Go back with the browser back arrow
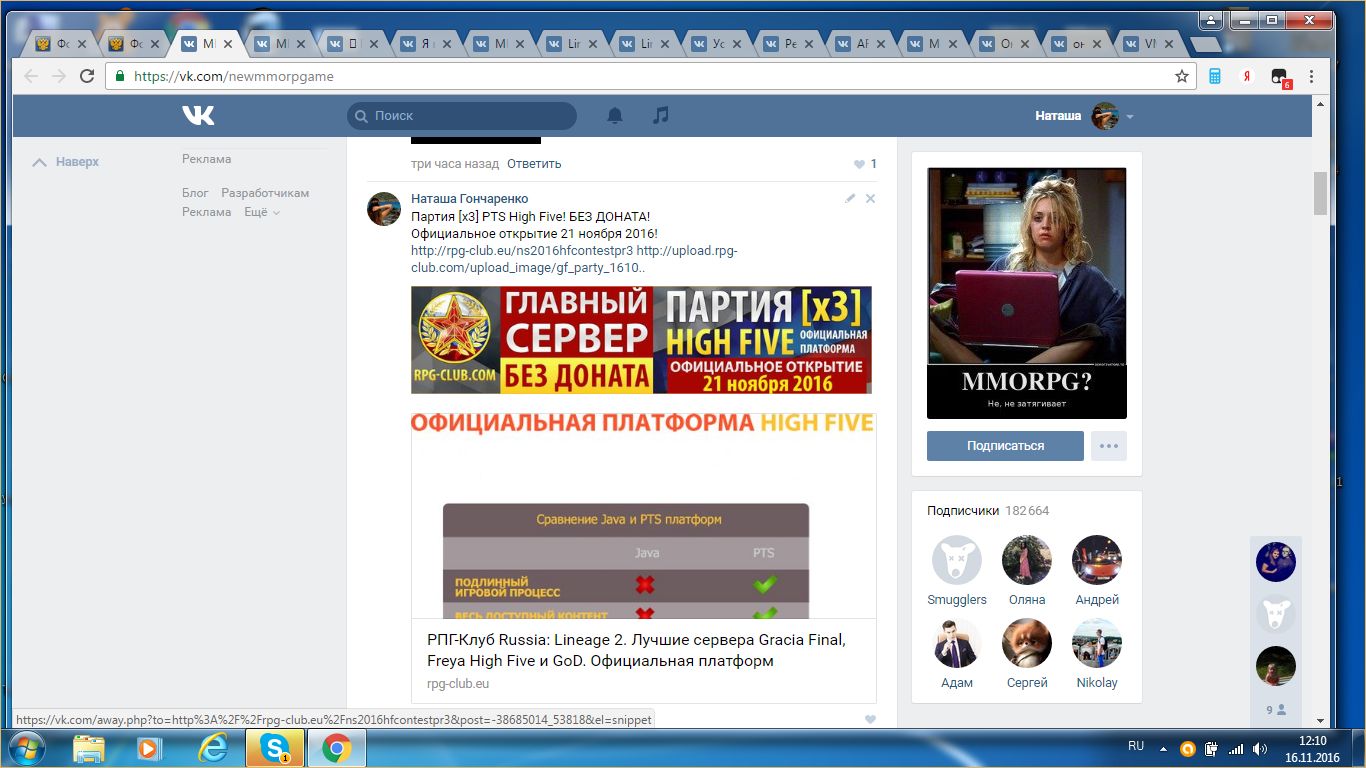1366x768 pixels. click(x=31, y=76)
